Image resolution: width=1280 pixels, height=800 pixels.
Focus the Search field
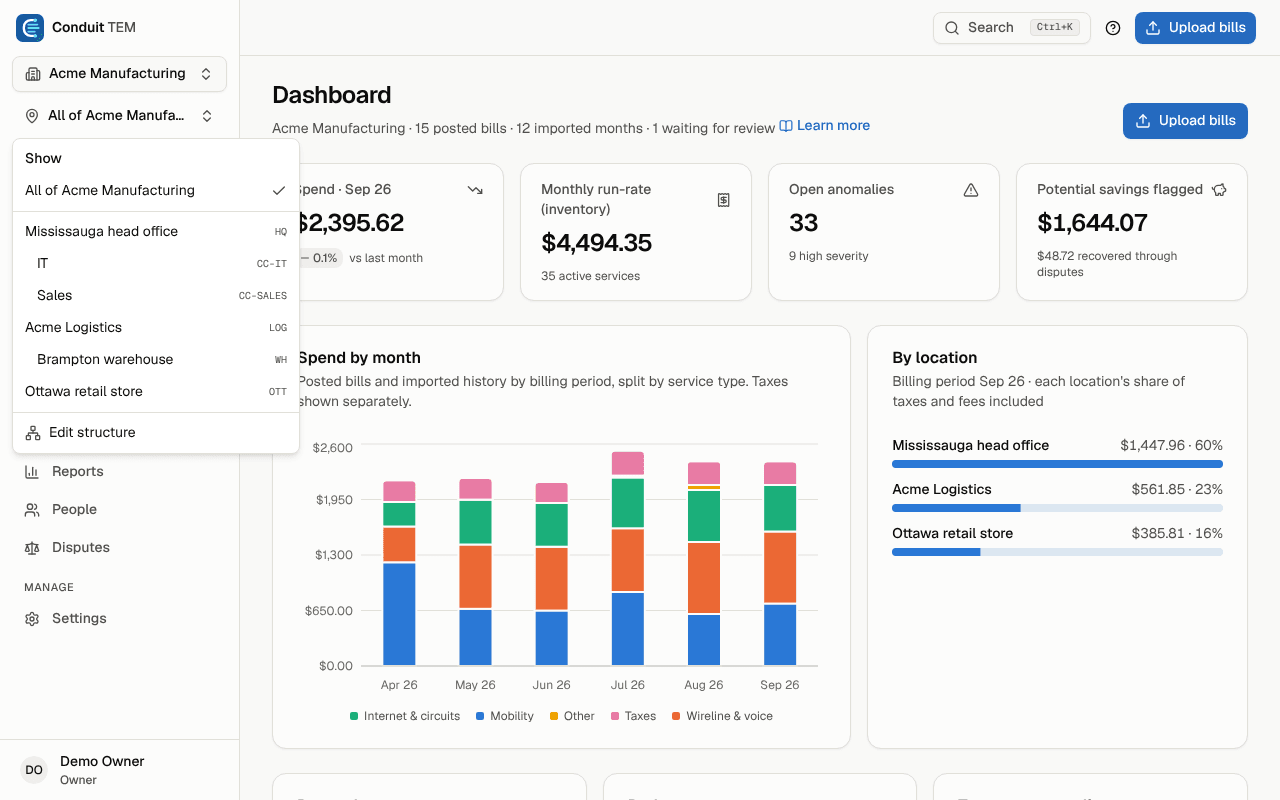pyautogui.click(x=1012, y=28)
